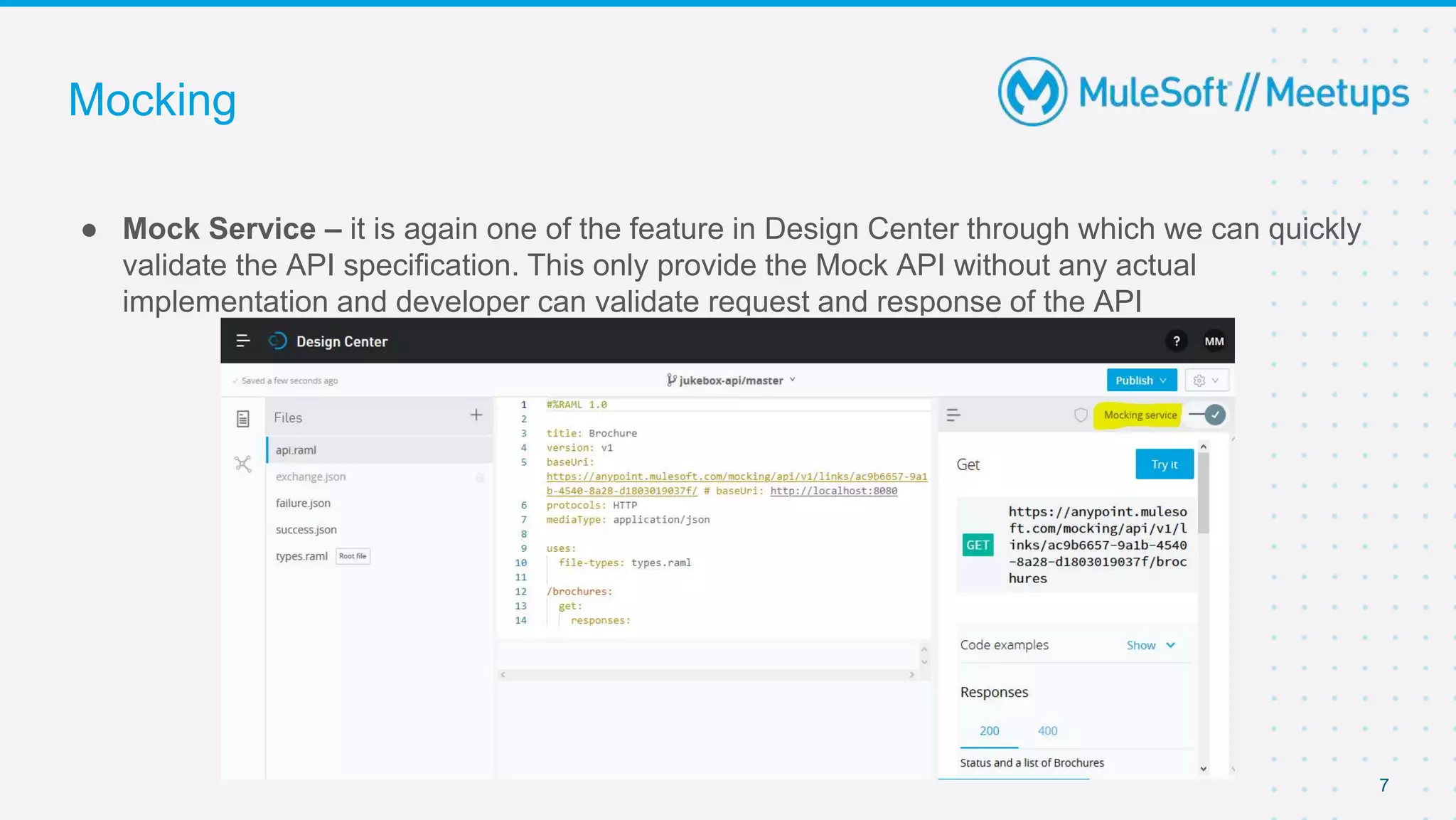Open the dependencies graph icon in sidebar

tap(243, 464)
